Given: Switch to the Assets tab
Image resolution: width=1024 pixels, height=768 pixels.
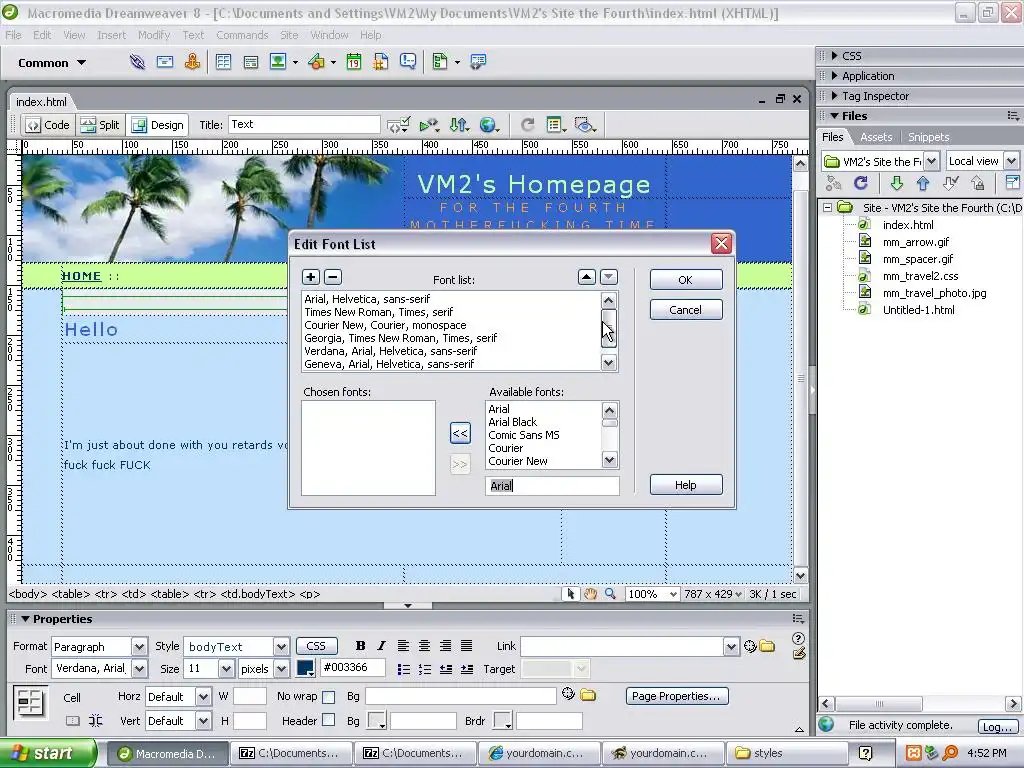Looking at the screenshot, I should [x=876, y=137].
